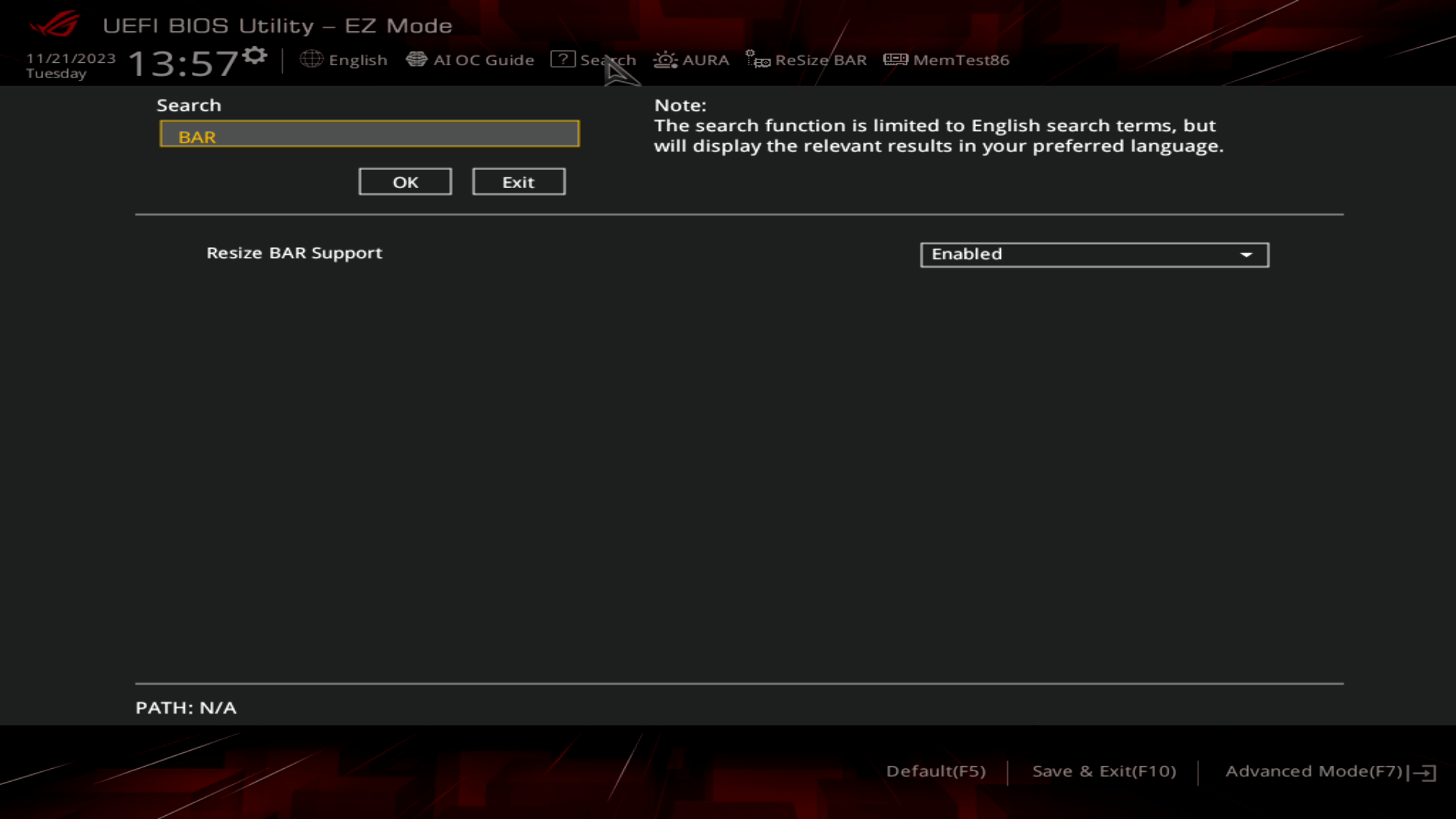1456x819 pixels.
Task: Select the Search menu item in the header
Action: pyautogui.click(x=607, y=59)
